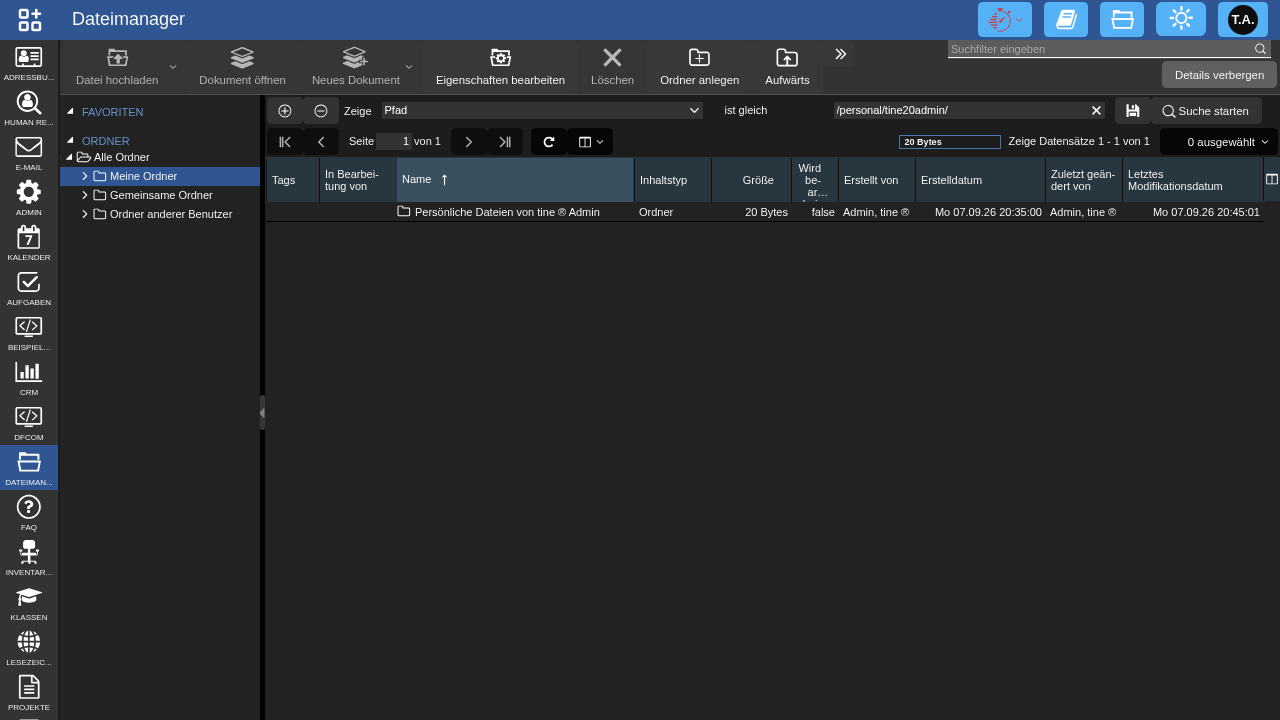Expand Ordner anderer Benutzer node
Image resolution: width=1280 pixels, height=720 pixels.
tap(84, 214)
